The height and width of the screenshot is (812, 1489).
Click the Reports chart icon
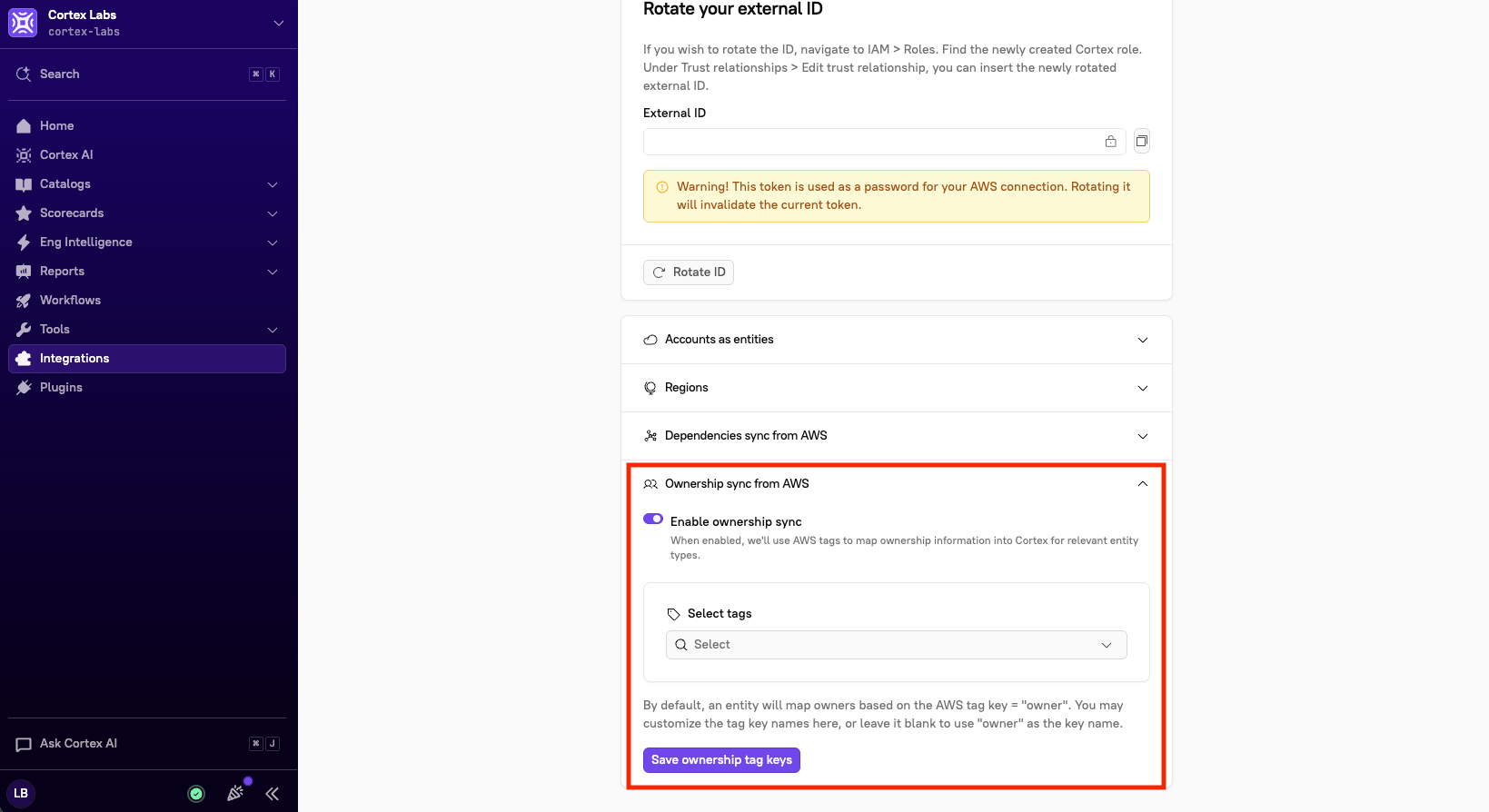pyautogui.click(x=24, y=272)
